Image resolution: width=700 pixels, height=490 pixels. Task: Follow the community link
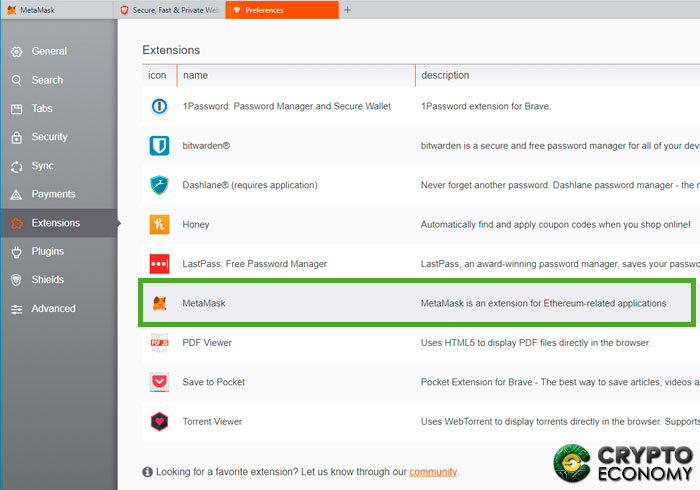(x=433, y=472)
